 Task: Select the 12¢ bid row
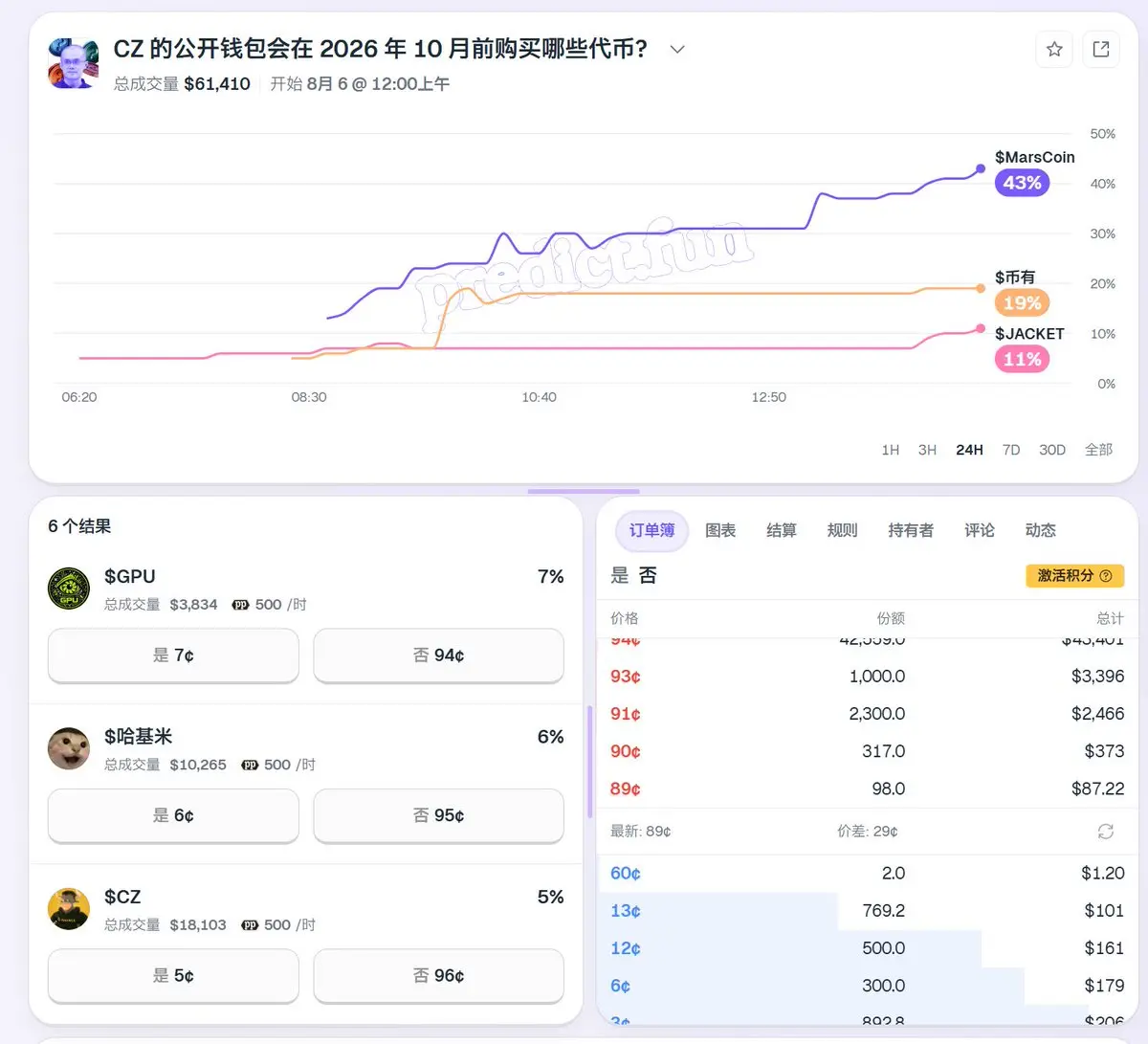[x=867, y=948]
